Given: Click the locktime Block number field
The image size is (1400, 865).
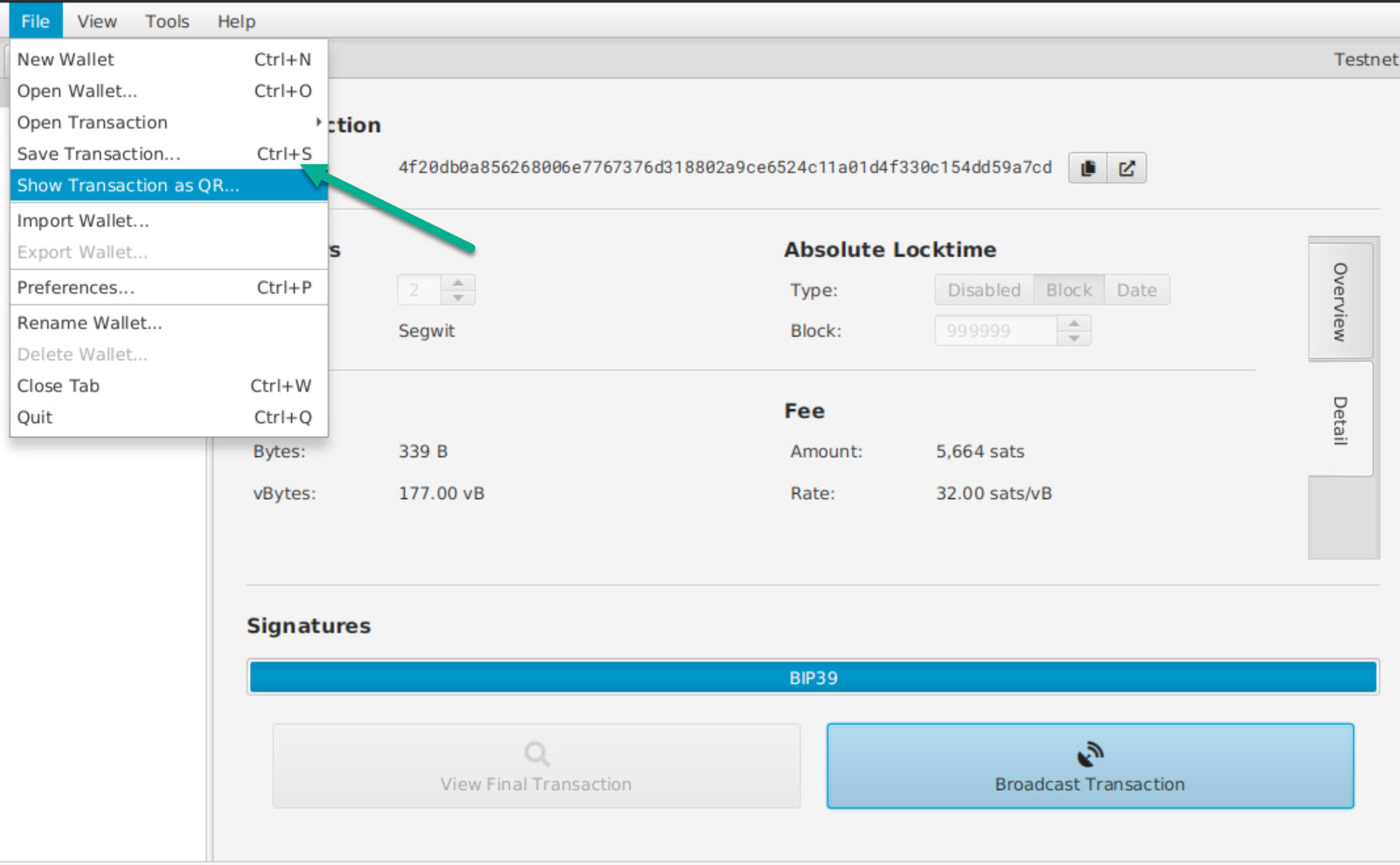Looking at the screenshot, I should coord(995,331).
